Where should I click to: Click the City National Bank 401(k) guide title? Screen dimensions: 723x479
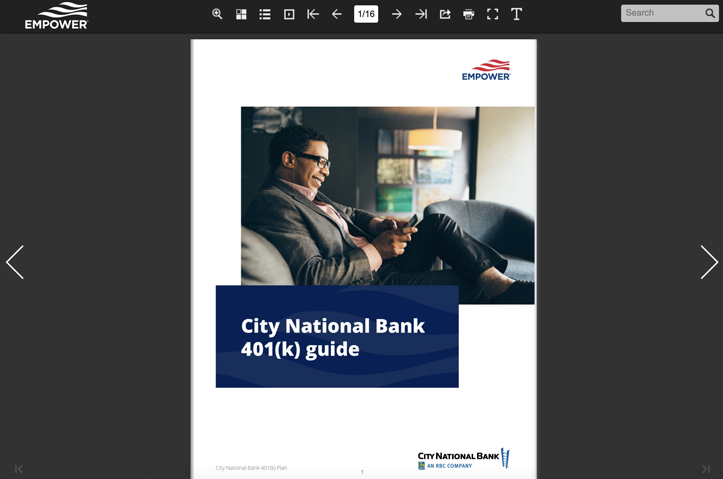[332, 337]
